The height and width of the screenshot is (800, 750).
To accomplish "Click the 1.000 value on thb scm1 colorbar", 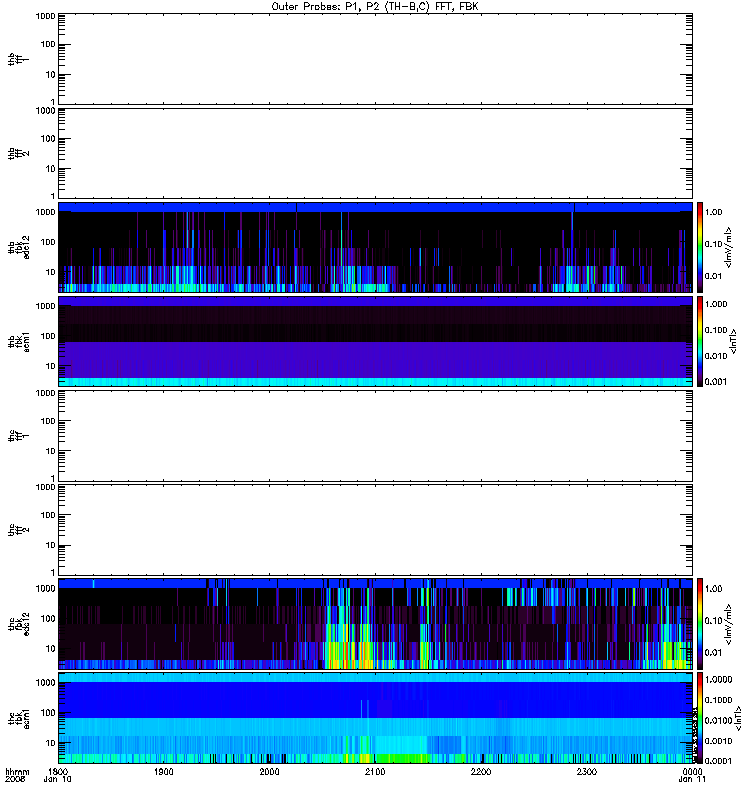I will tap(716, 304).
